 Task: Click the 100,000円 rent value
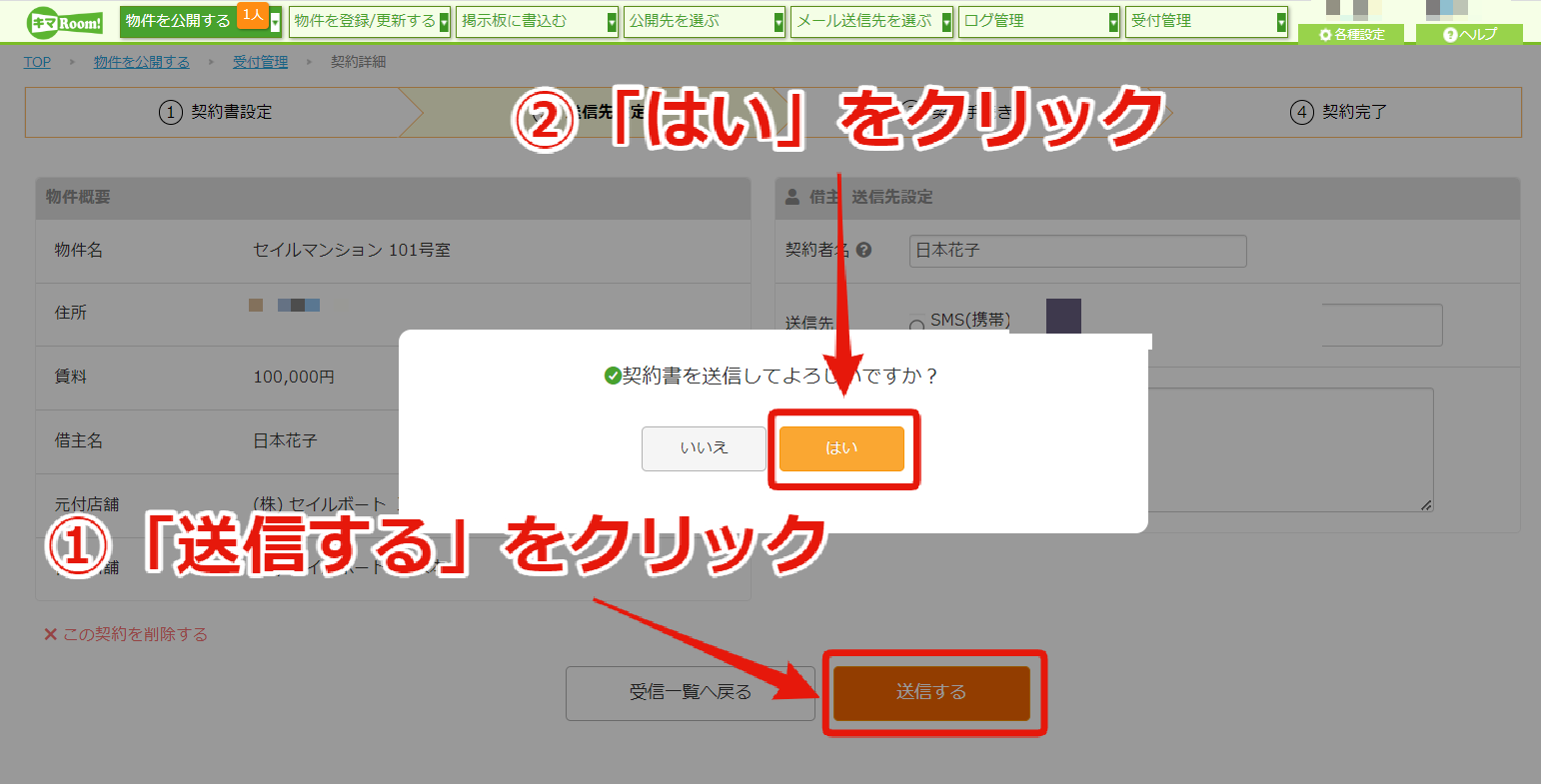[294, 377]
